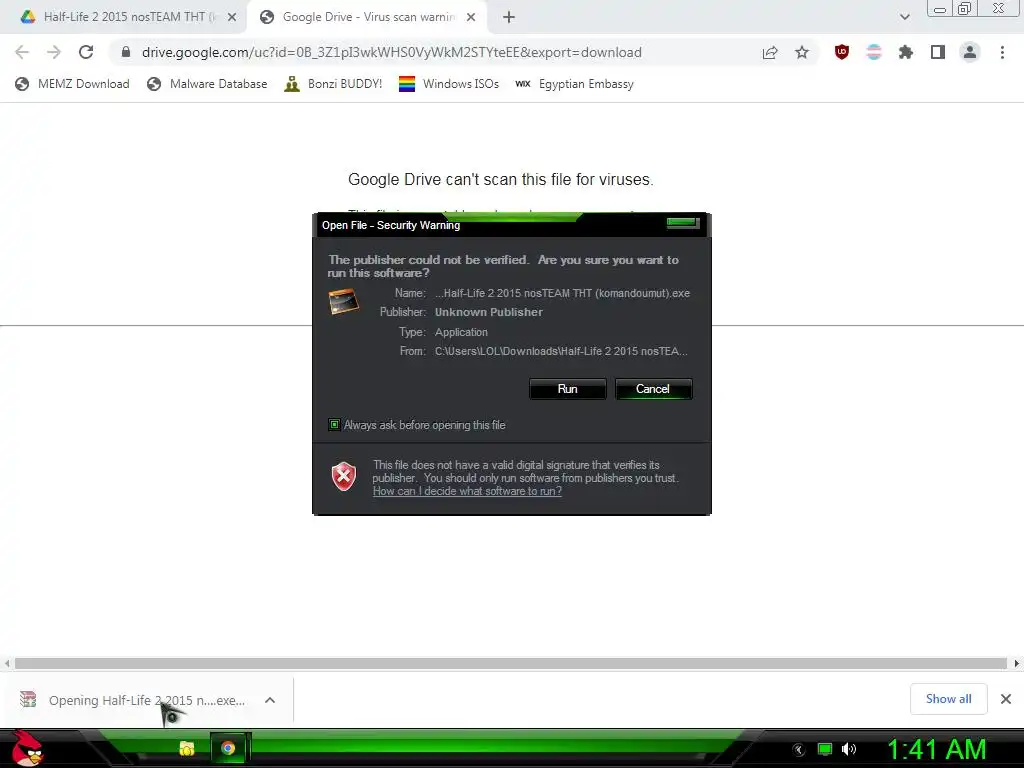Cancel the Open File security warning
The height and width of the screenshot is (768, 1024).
(x=653, y=389)
